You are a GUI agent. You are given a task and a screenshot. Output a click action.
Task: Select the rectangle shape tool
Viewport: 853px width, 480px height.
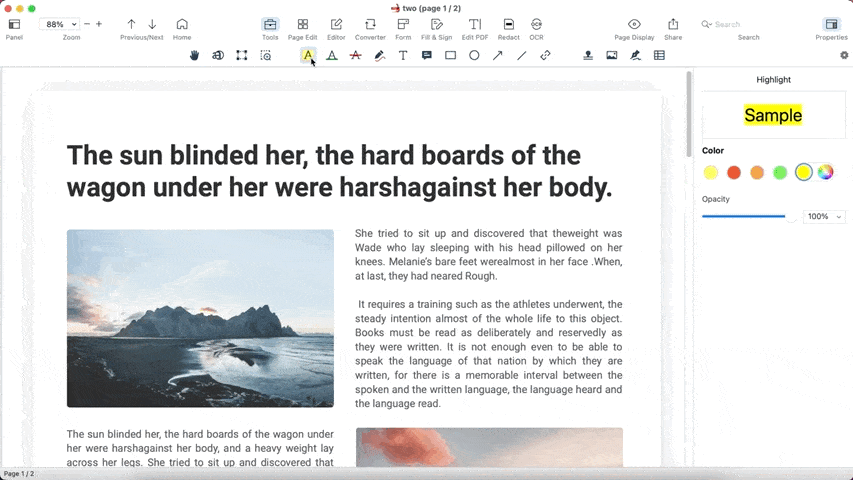pyautogui.click(x=450, y=56)
